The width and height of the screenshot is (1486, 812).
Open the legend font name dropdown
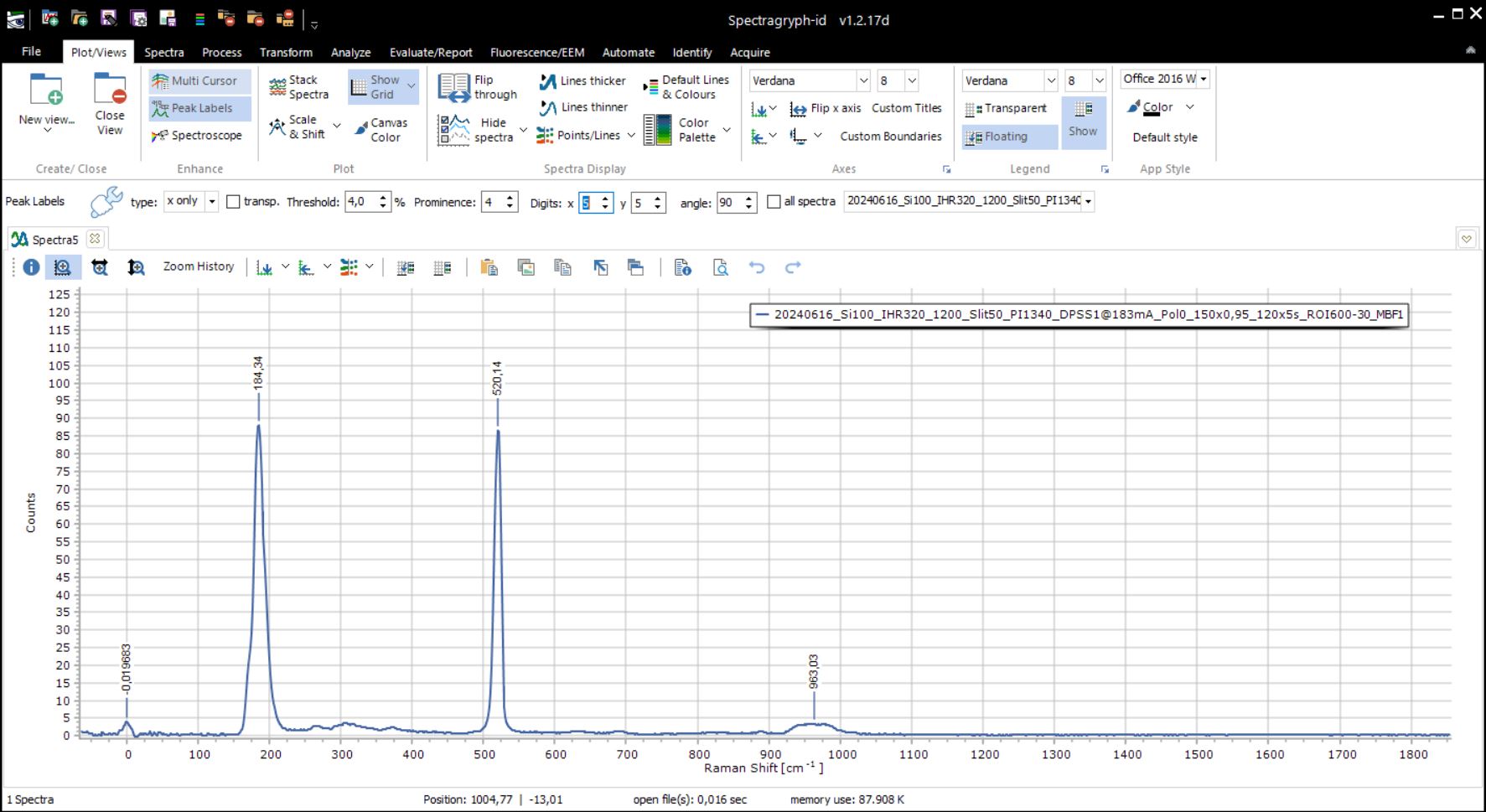pyautogui.click(x=1051, y=80)
